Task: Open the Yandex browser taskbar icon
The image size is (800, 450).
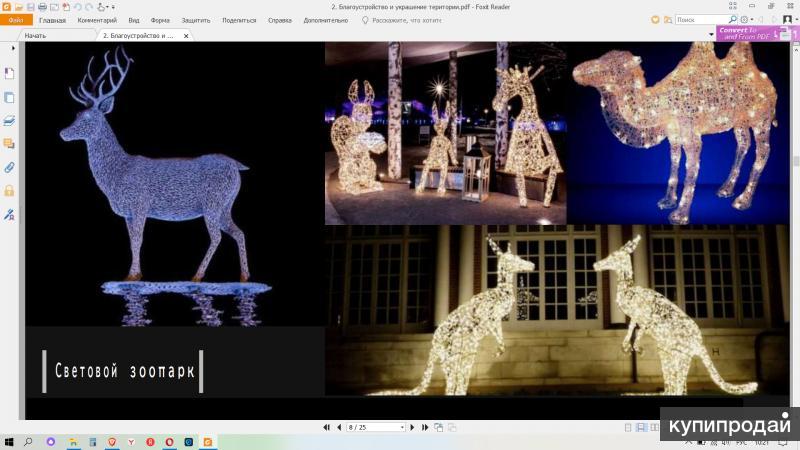Action: (x=131, y=442)
